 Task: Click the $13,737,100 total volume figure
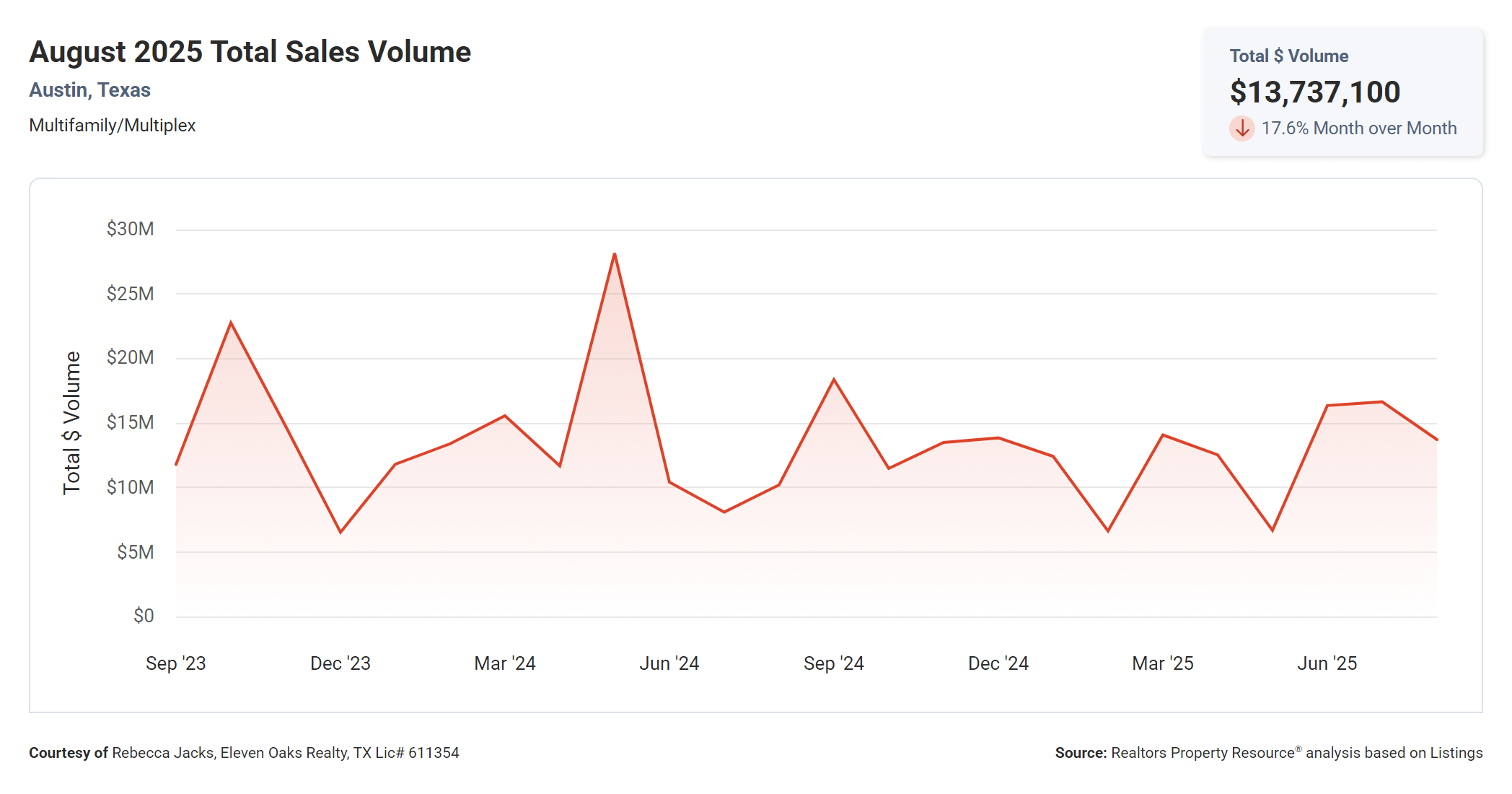pos(1314,92)
